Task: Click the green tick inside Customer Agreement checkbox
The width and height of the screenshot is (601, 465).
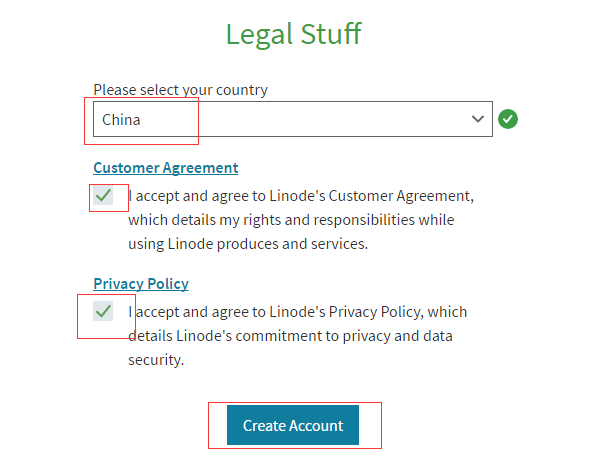Action: [103, 196]
